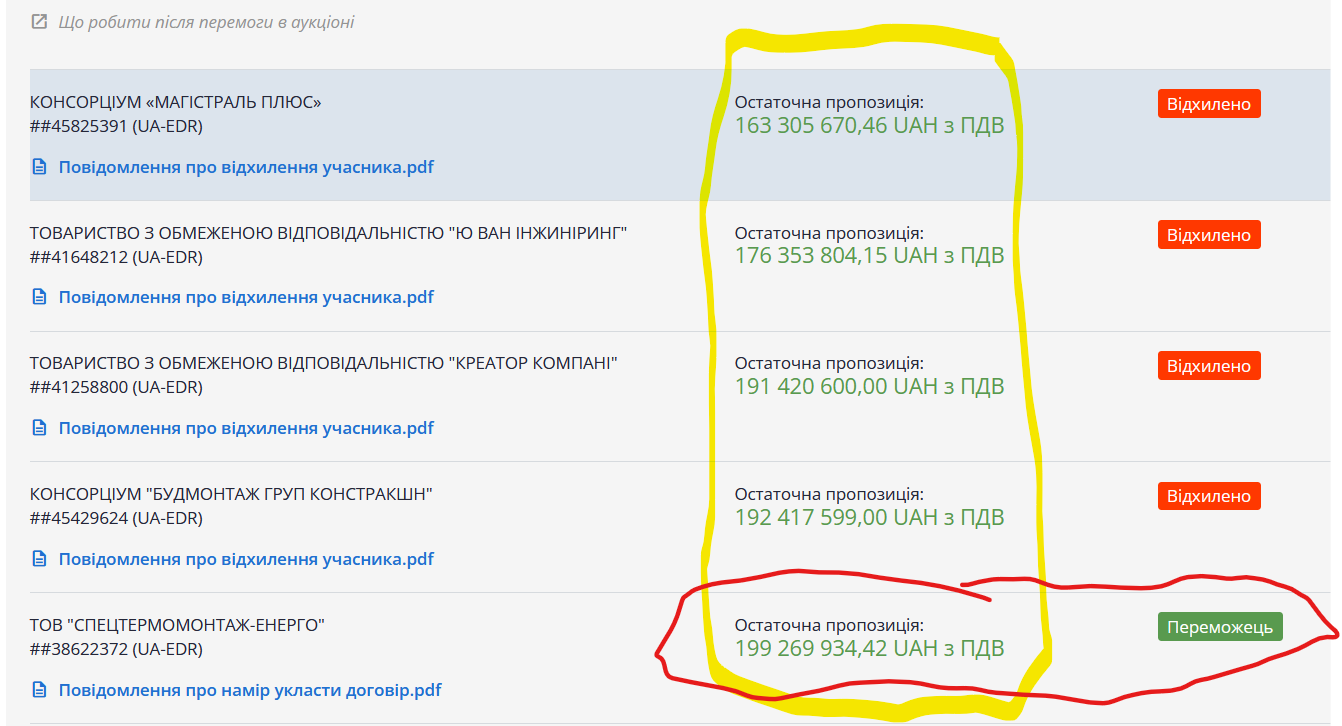The height and width of the screenshot is (726, 1342).
Task: Click 'Відхилено' badge for Ю ВАН ІНЖИНІРИНГ
Action: (x=1209, y=235)
